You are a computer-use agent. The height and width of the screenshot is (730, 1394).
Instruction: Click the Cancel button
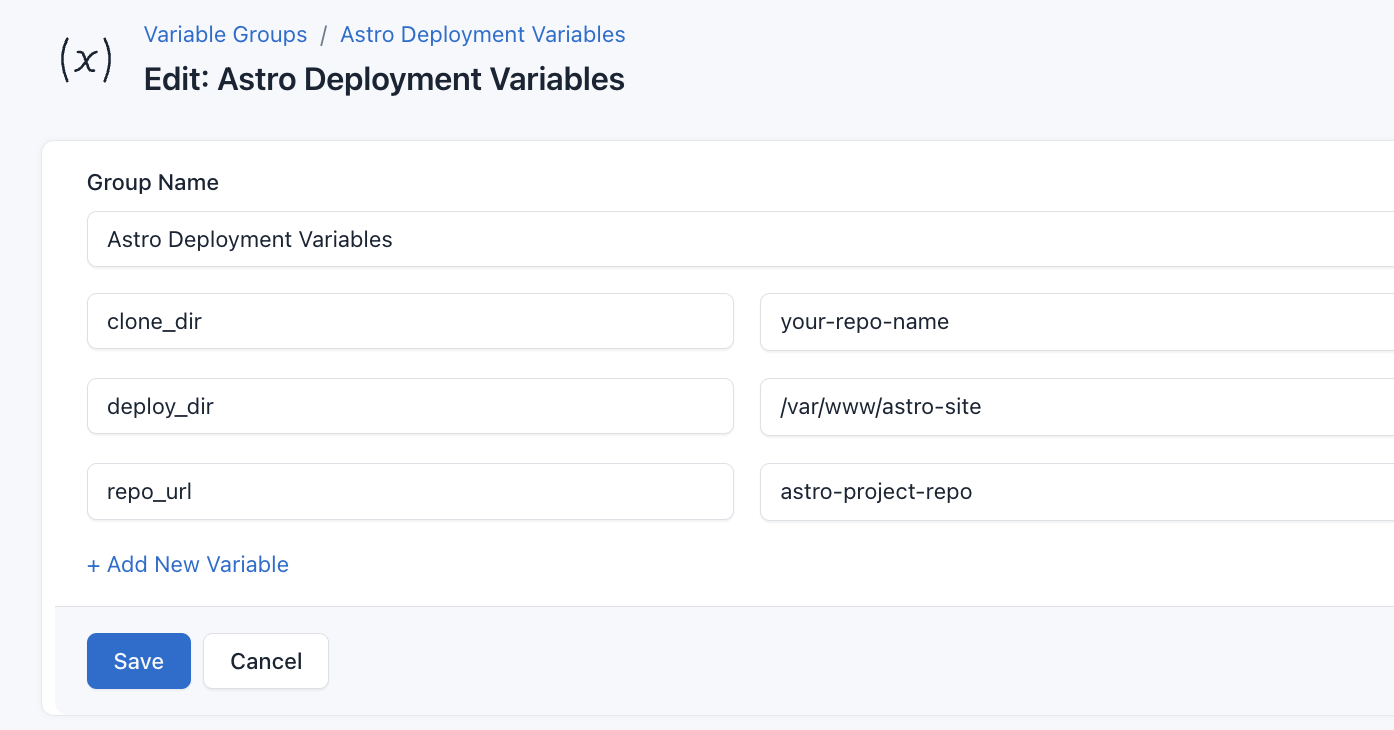coord(265,661)
